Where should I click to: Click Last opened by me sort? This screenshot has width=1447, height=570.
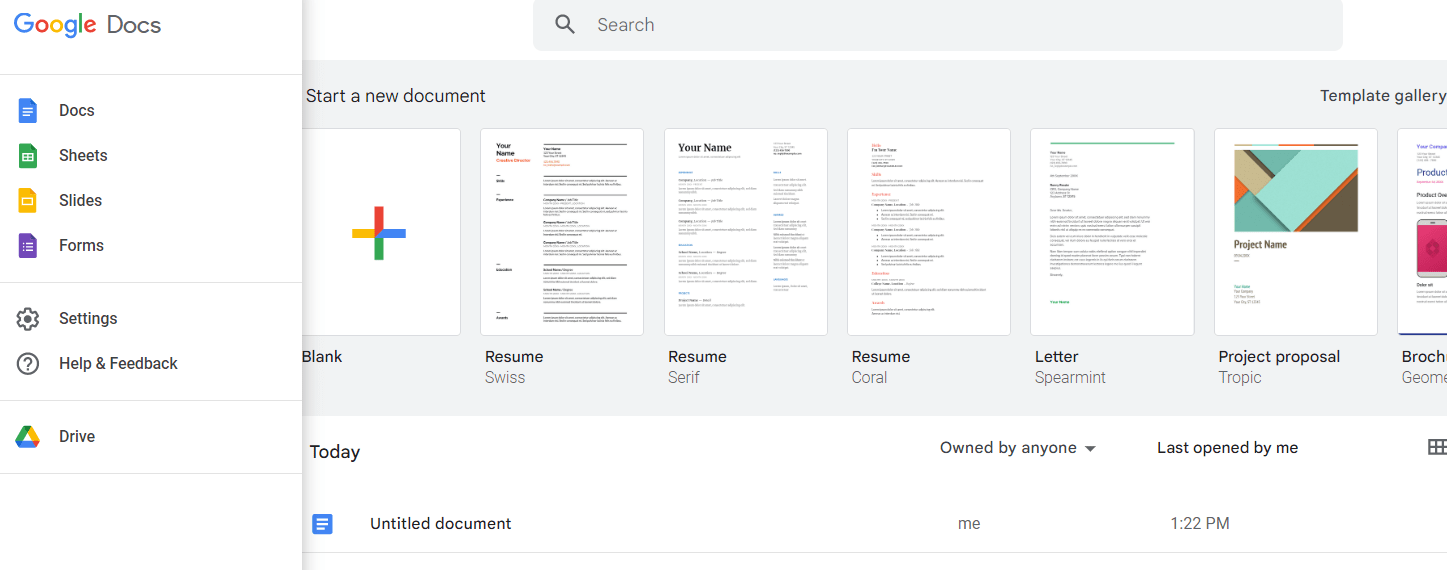point(1227,448)
